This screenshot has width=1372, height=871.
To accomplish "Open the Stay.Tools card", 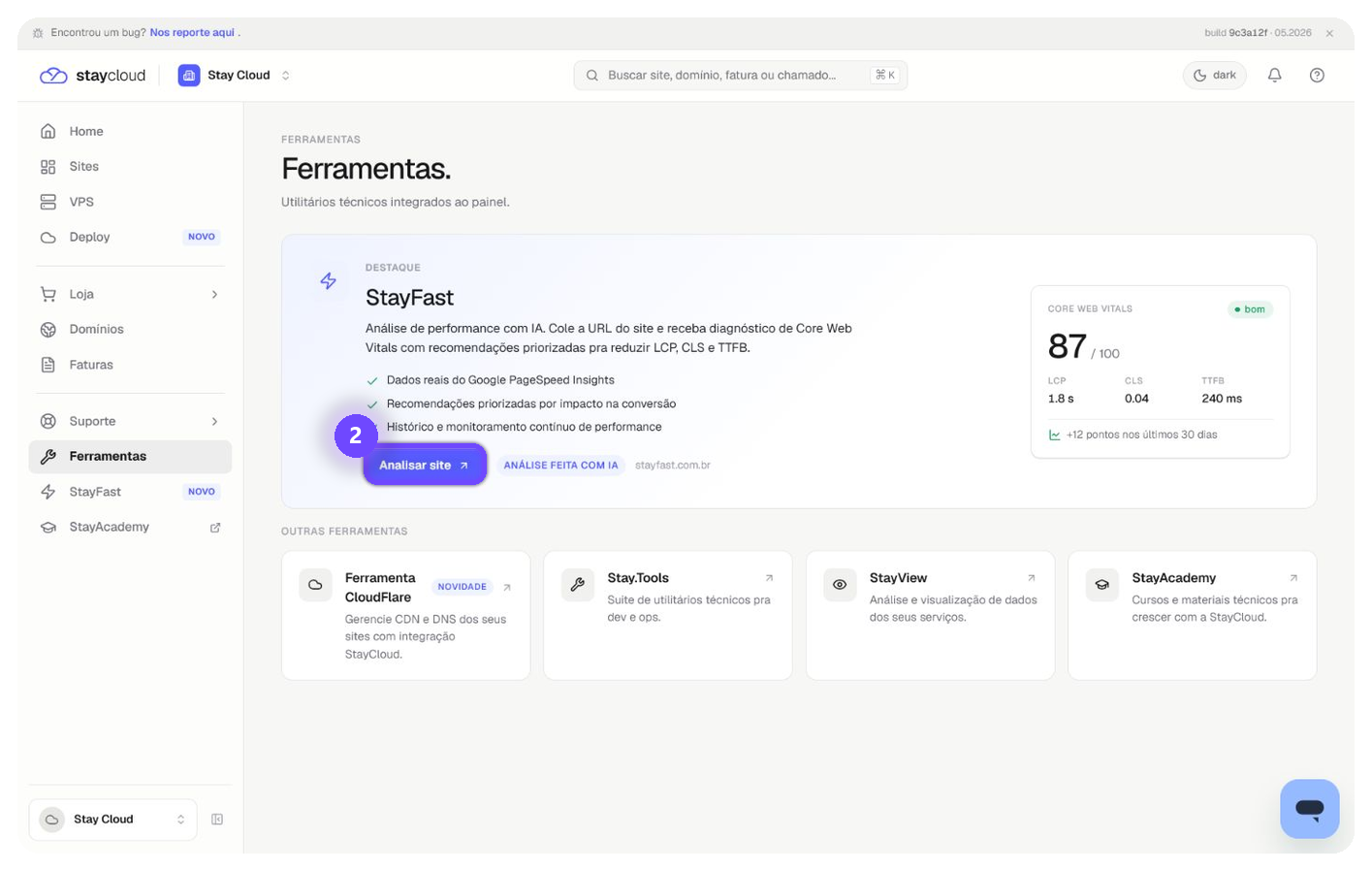I will pyautogui.click(x=668, y=616).
